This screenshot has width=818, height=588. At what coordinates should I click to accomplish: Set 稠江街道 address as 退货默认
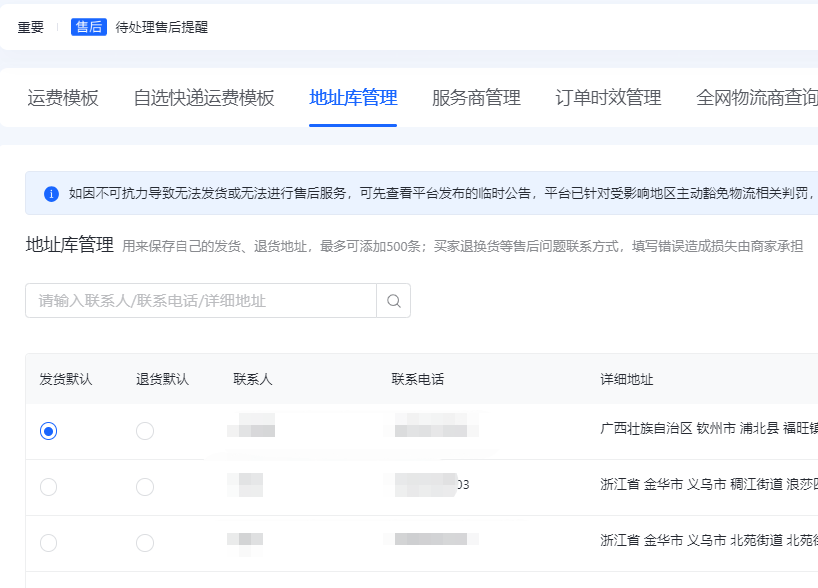point(145,487)
